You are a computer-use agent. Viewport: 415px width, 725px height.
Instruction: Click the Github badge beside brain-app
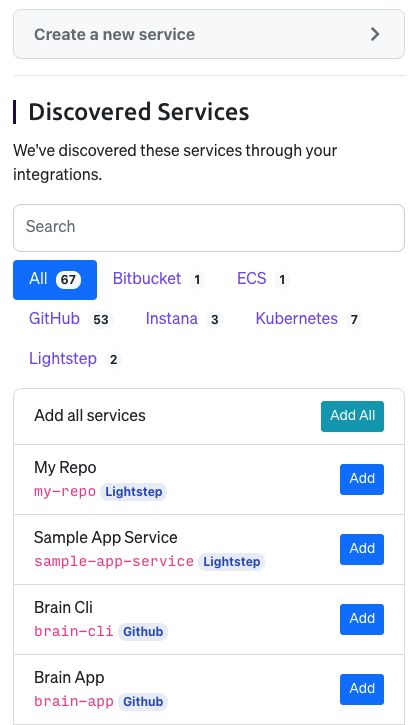tap(143, 701)
